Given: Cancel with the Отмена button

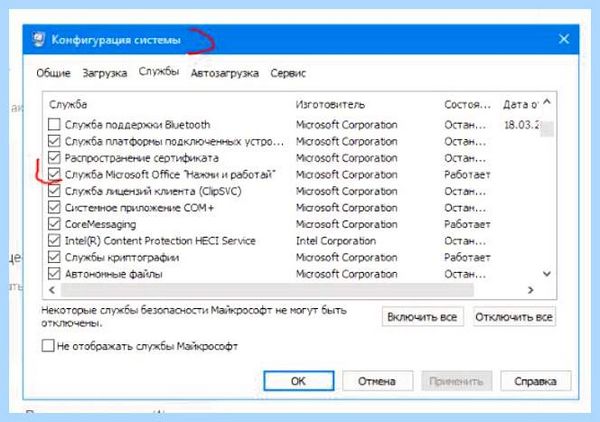Looking at the screenshot, I should (x=377, y=381).
